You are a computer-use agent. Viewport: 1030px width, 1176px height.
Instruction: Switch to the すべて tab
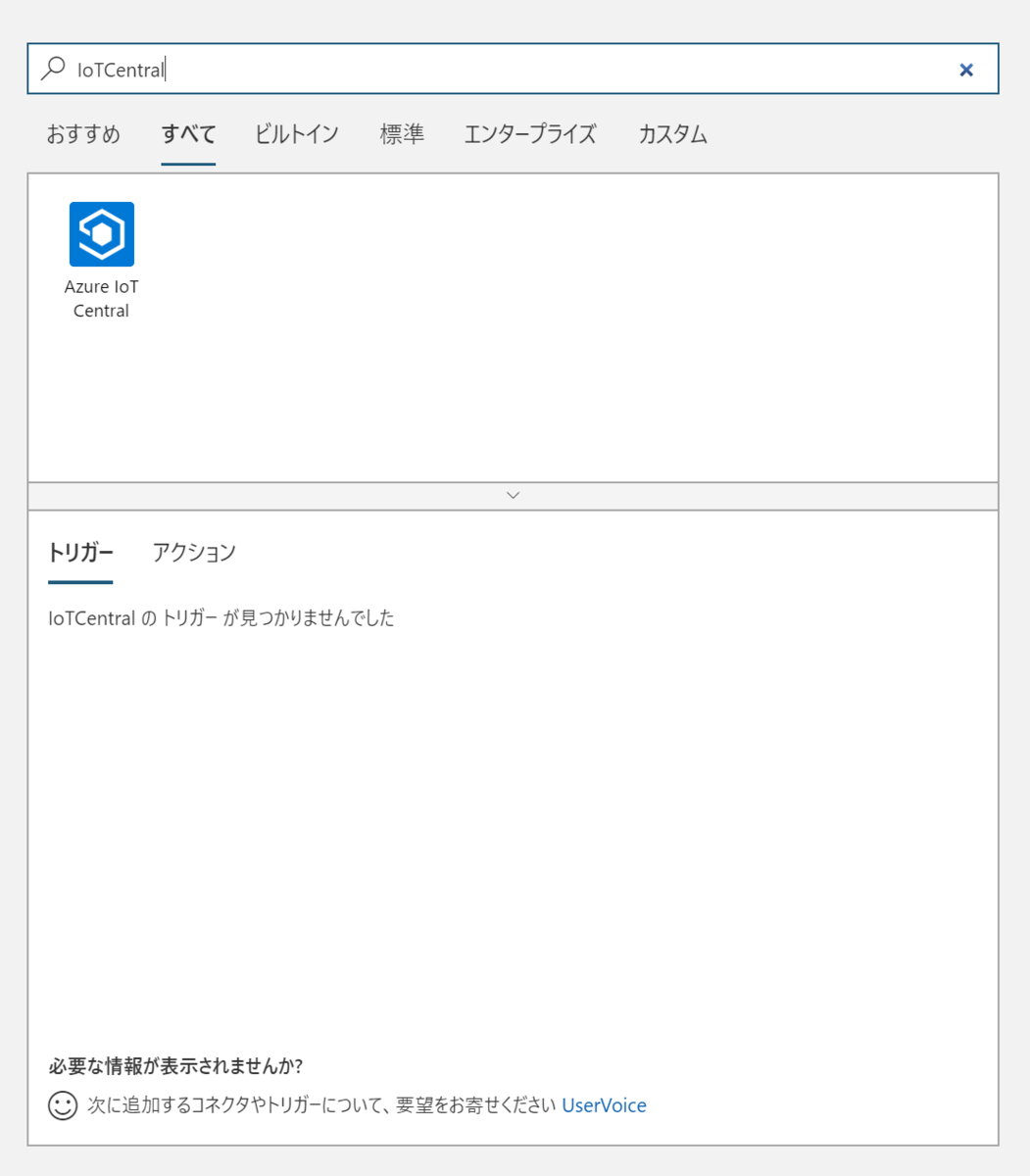point(188,134)
